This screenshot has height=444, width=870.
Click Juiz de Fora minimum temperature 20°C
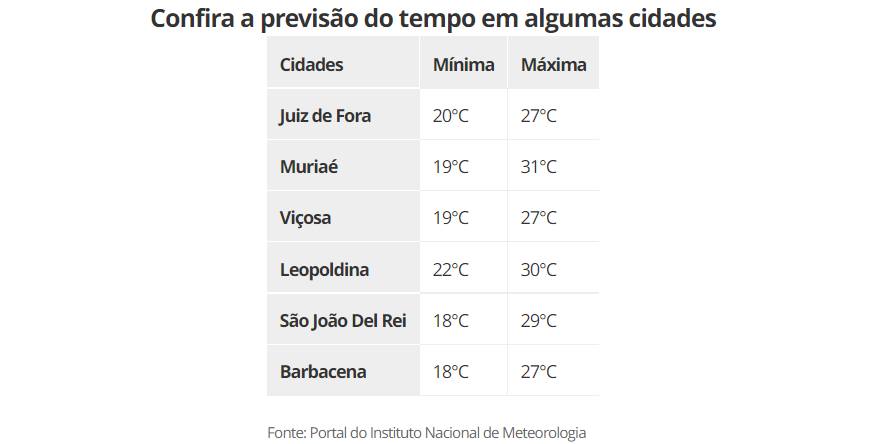click(x=450, y=116)
